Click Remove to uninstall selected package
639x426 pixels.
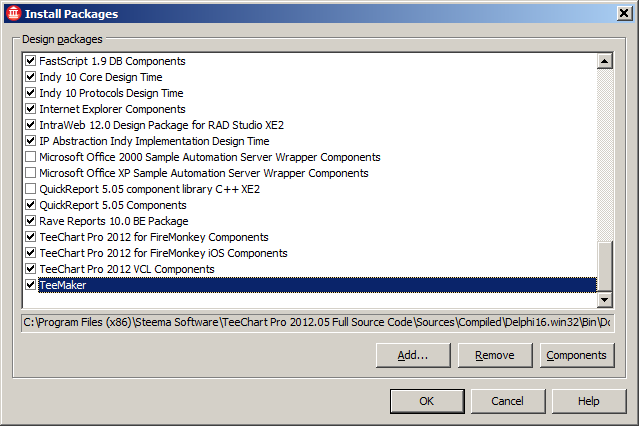(x=495, y=355)
